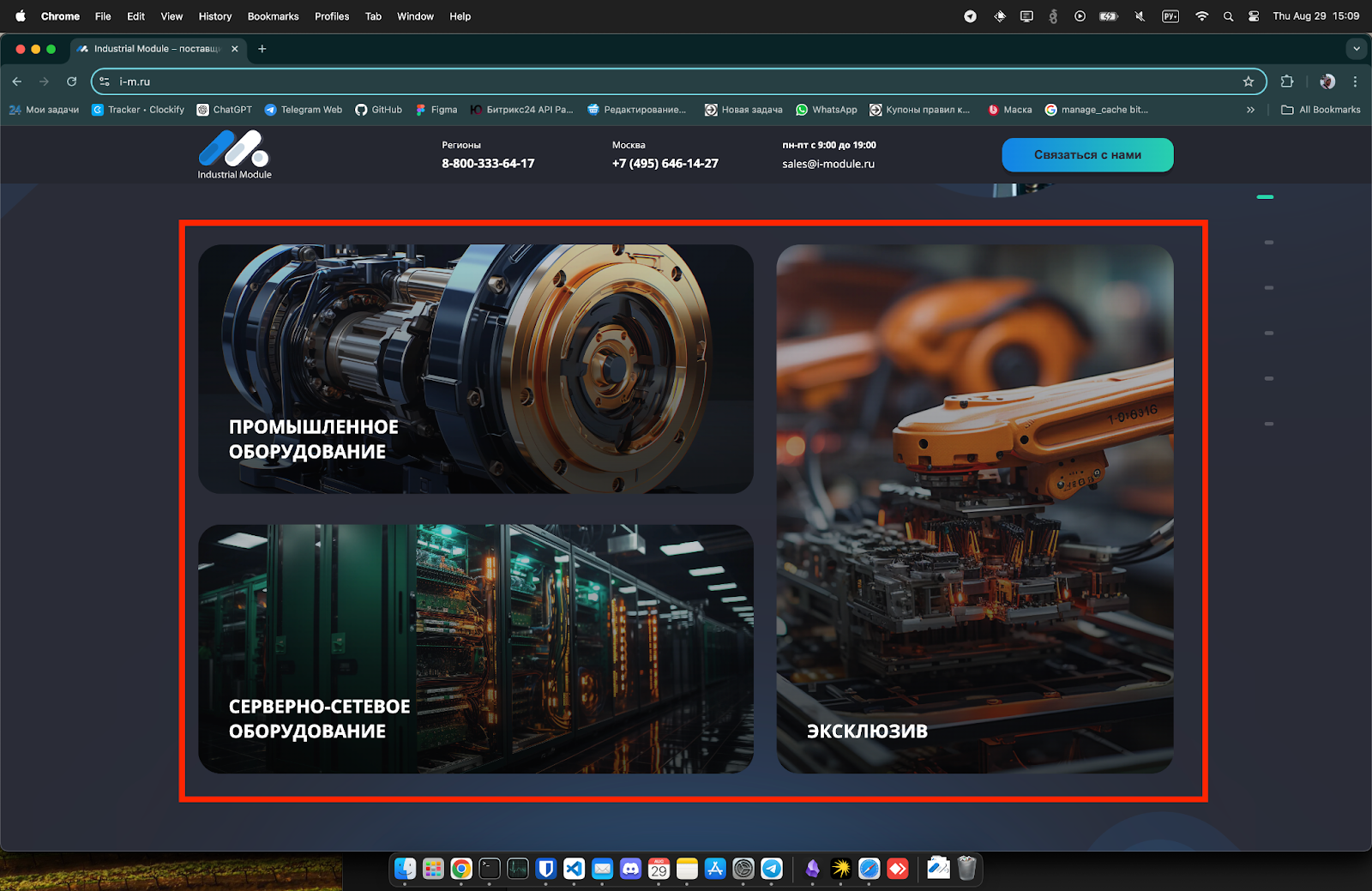Open the Profiles menu
The width and height of the screenshot is (1372, 891).
click(332, 16)
